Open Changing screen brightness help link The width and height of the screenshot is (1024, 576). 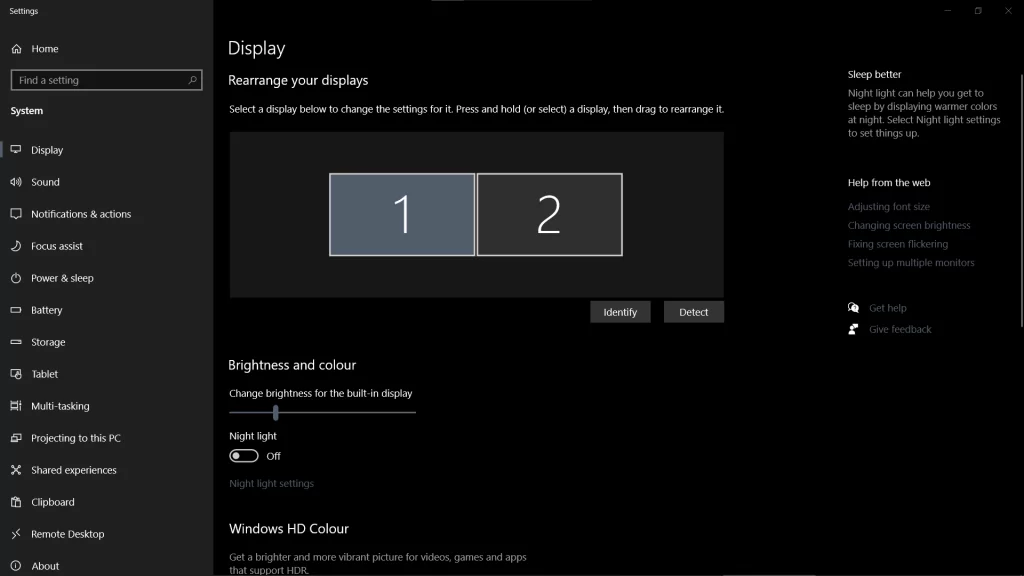(x=909, y=225)
